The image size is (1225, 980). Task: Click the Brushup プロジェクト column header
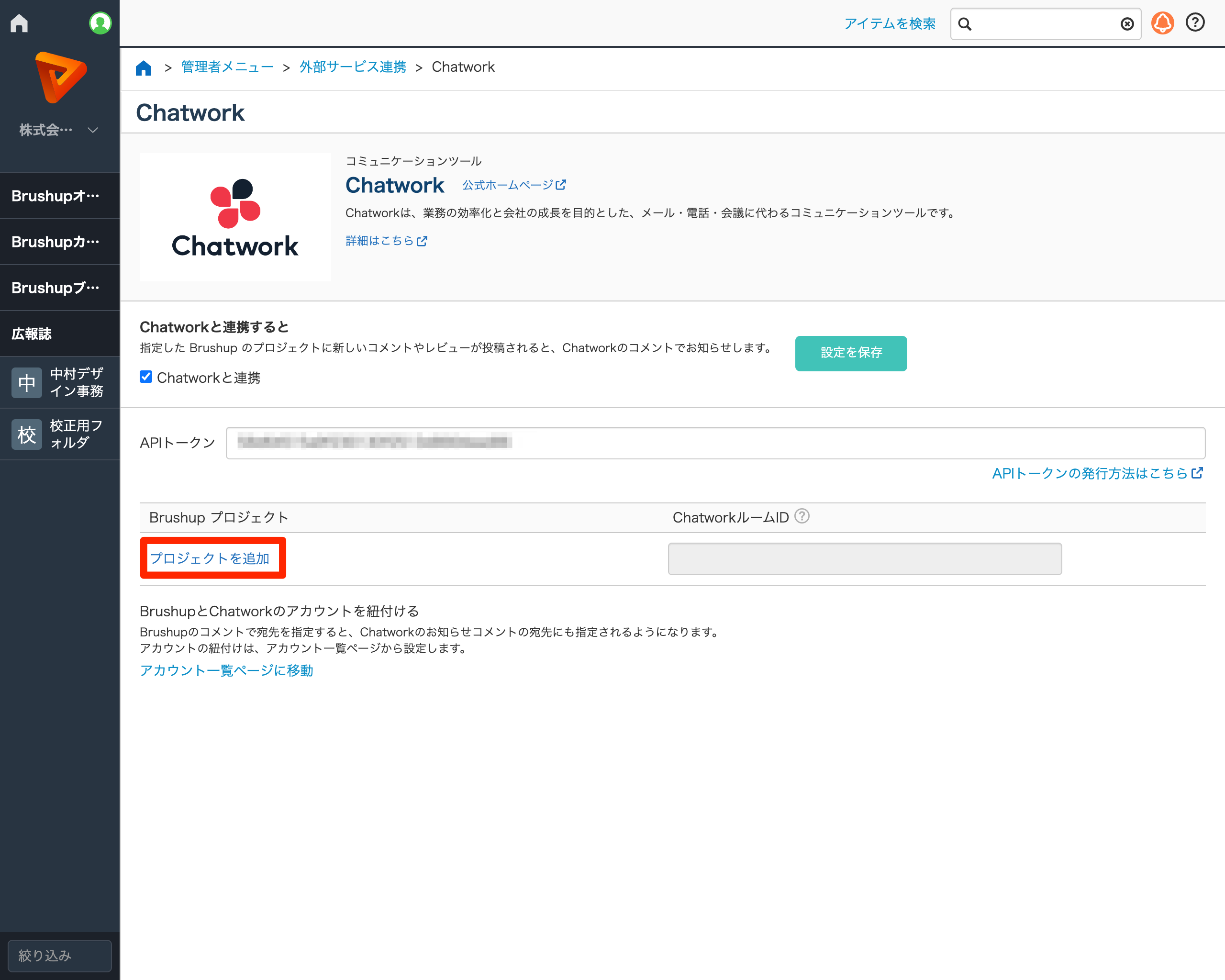coord(219,518)
